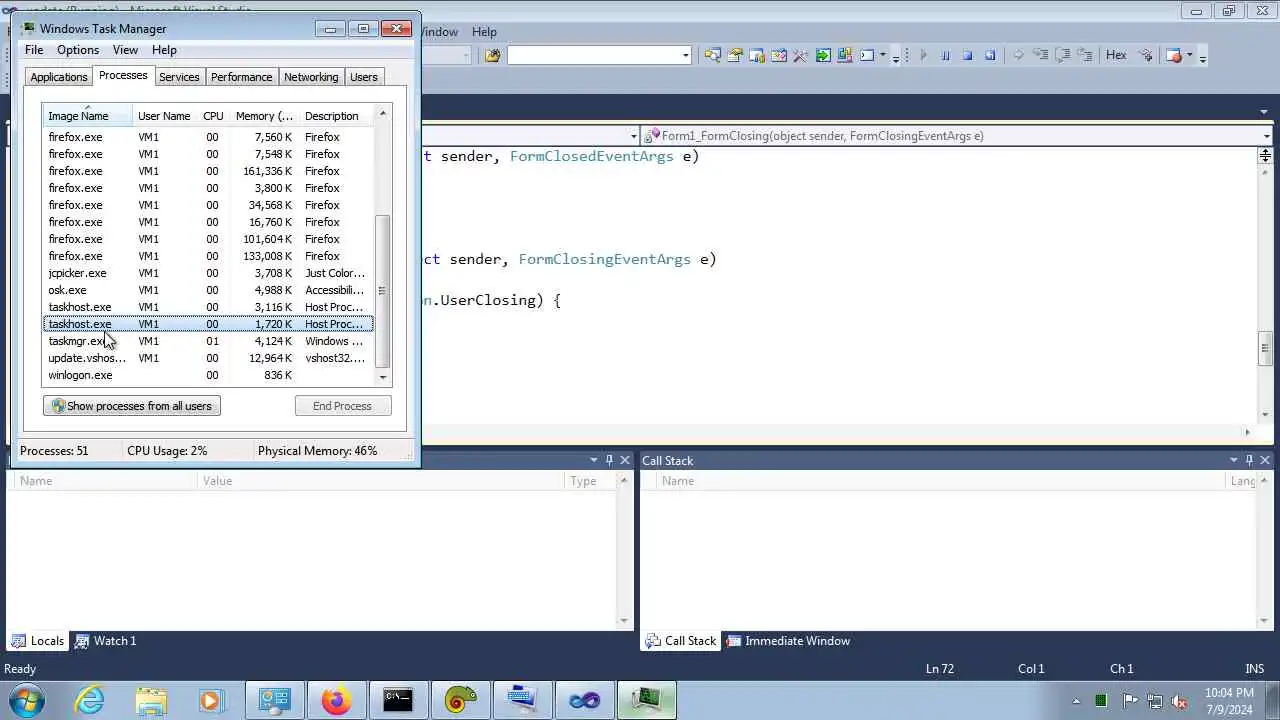Image resolution: width=1280 pixels, height=720 pixels.
Task: Select jcpicker.exe process row
Action: click(208, 273)
